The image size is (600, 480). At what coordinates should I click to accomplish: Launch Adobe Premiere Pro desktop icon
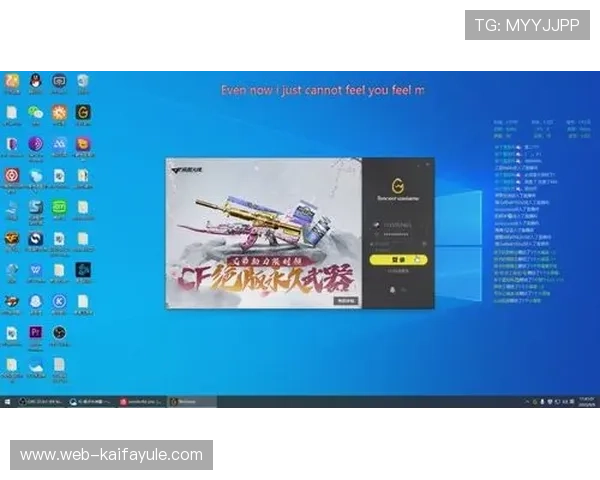36,332
